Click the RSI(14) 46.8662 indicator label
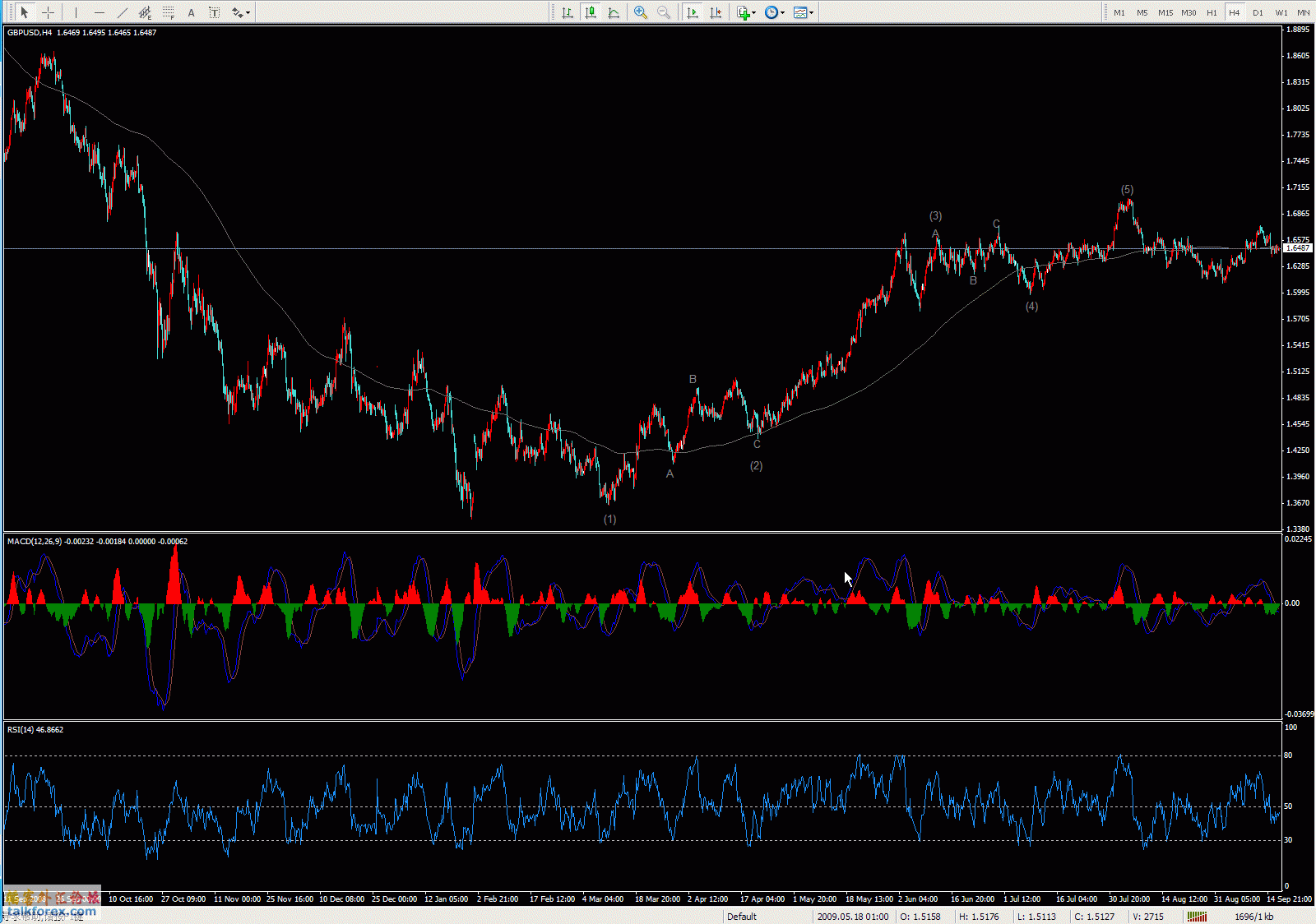Image resolution: width=1316 pixels, height=924 pixels. [x=35, y=730]
